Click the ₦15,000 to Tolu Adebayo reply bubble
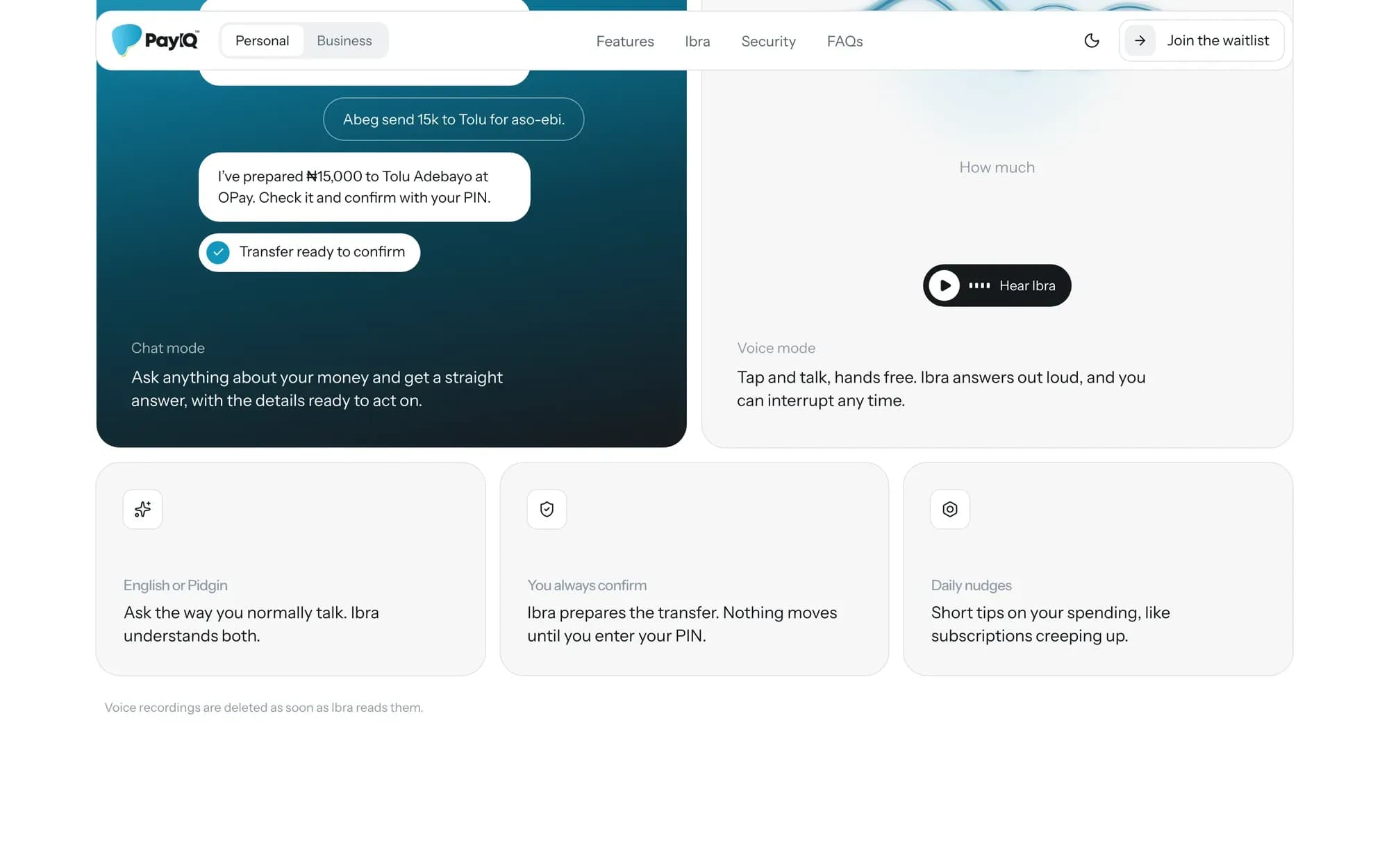This screenshot has width=1389, height=868. click(365, 187)
